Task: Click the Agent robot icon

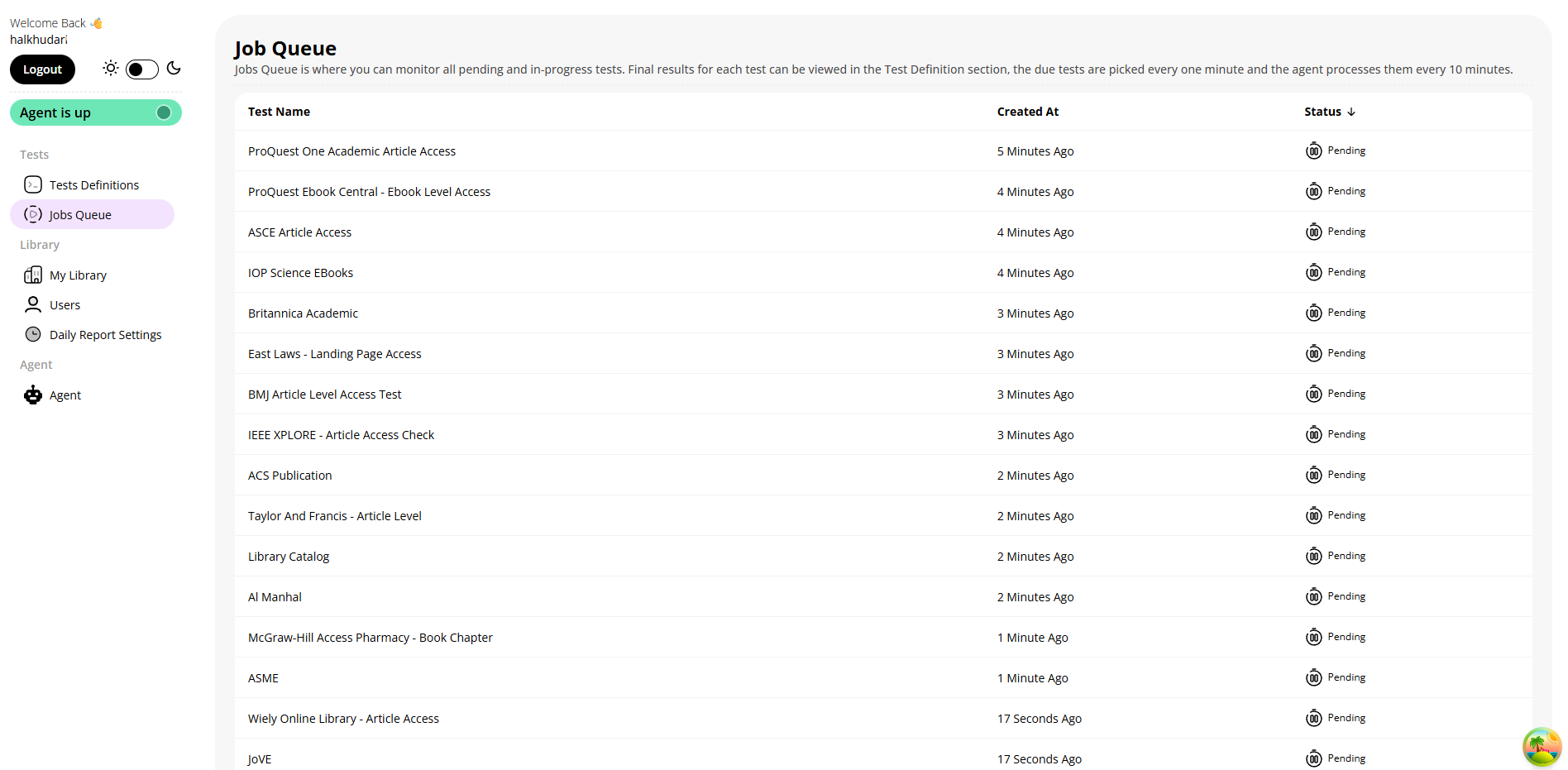Action: [33, 395]
